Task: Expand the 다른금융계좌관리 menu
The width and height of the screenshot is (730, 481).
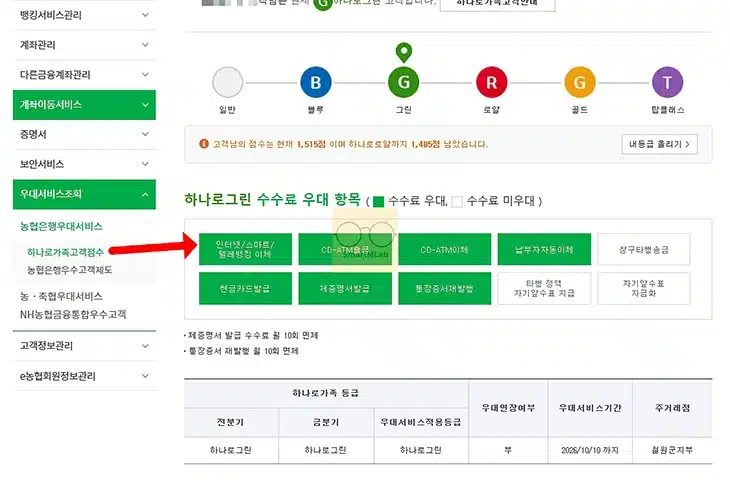Action: (x=84, y=75)
